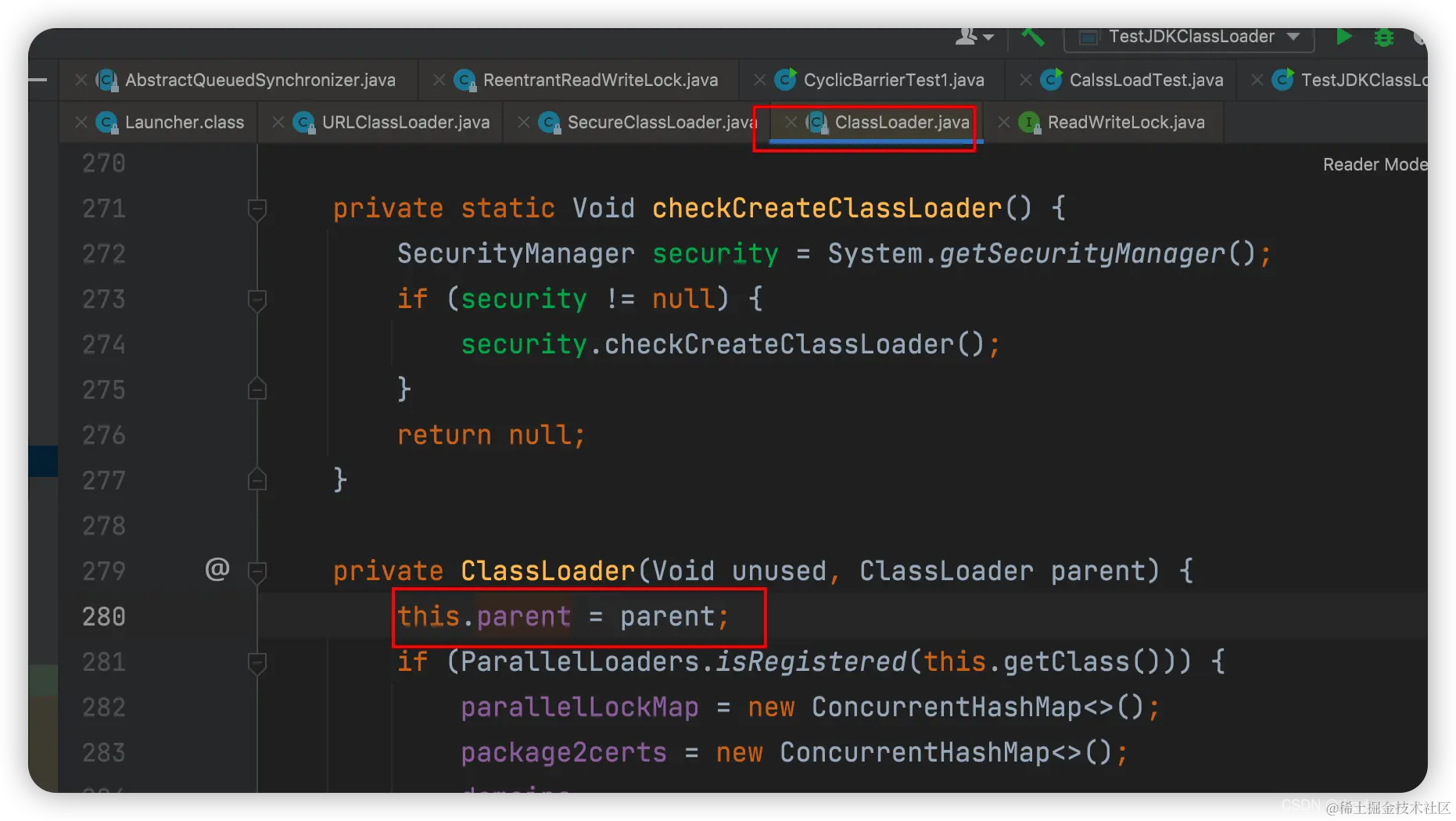Click the isRegistered method call

point(811,662)
